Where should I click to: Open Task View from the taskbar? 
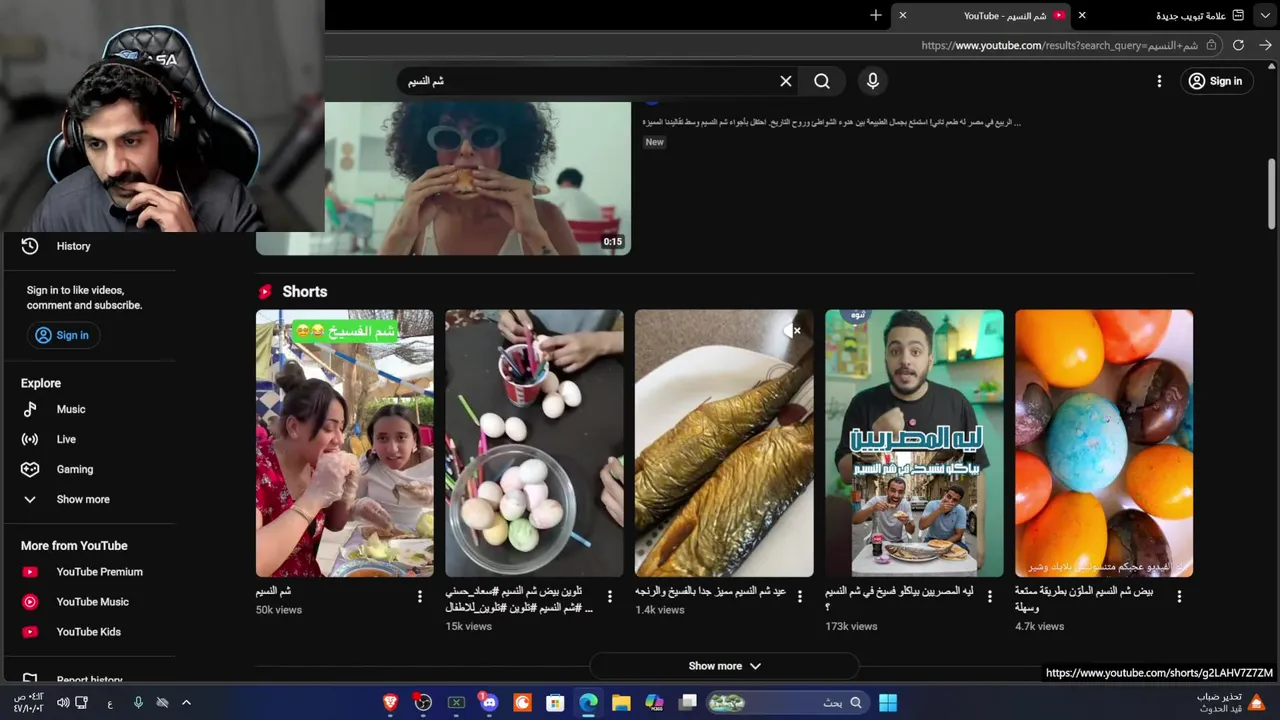(687, 703)
